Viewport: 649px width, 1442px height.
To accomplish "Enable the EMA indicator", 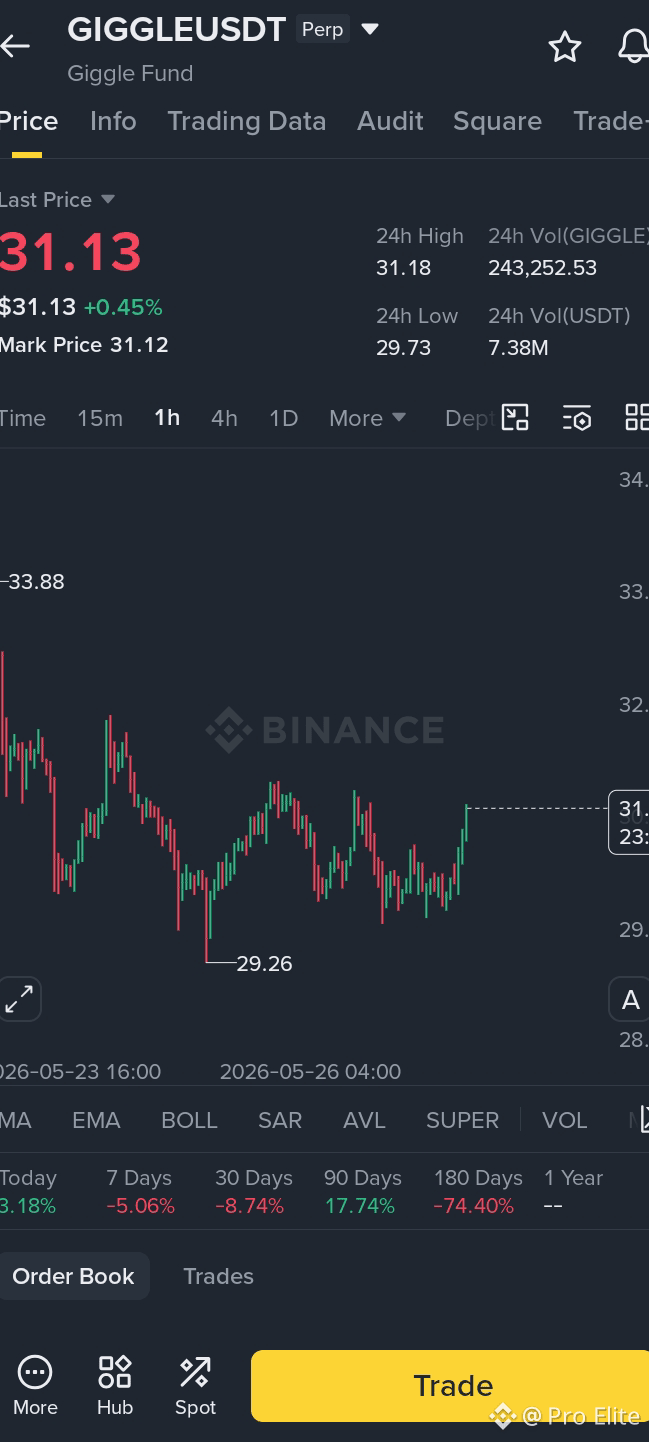I will [x=96, y=1120].
